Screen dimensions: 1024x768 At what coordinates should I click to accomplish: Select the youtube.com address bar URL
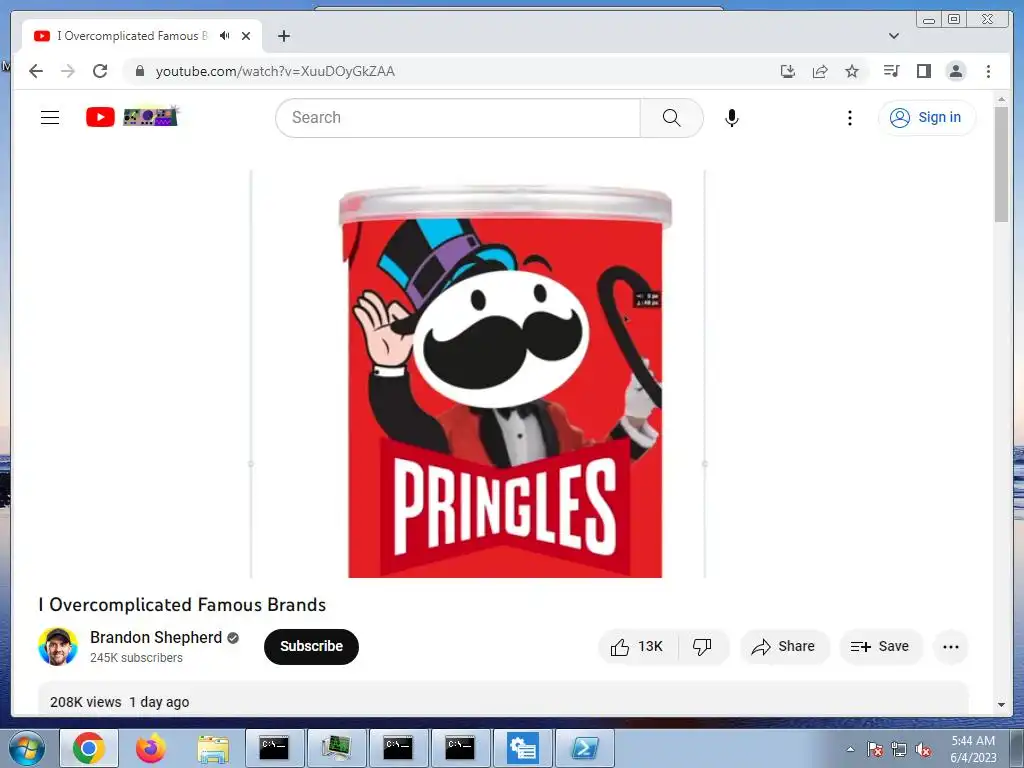pos(275,71)
